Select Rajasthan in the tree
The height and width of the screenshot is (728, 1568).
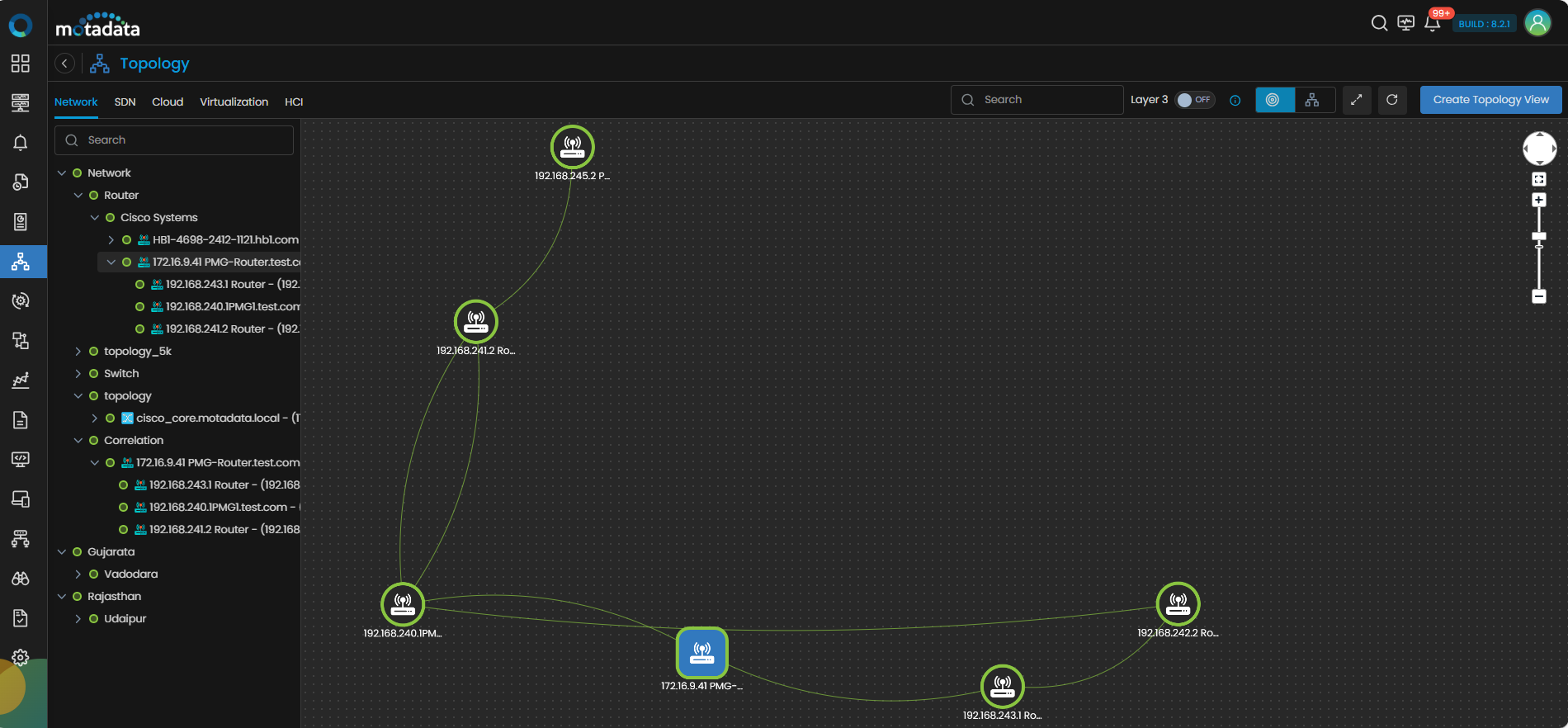[x=114, y=597]
